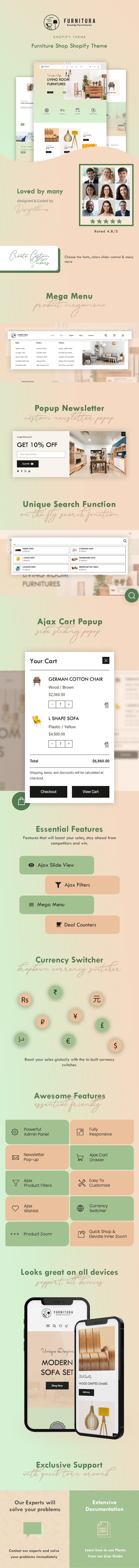Select the Ajax Filters feature

(x=82, y=884)
